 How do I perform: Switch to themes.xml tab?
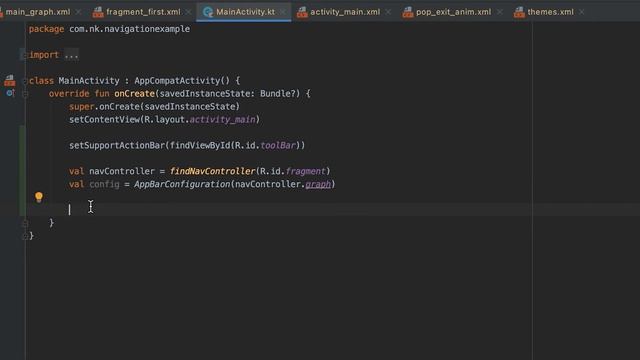[550, 12]
